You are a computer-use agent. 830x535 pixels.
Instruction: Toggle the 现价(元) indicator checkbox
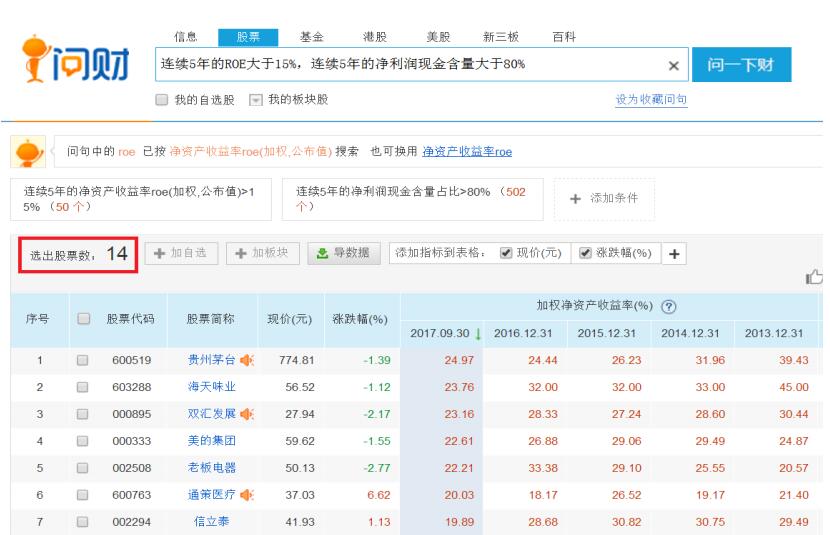point(506,253)
